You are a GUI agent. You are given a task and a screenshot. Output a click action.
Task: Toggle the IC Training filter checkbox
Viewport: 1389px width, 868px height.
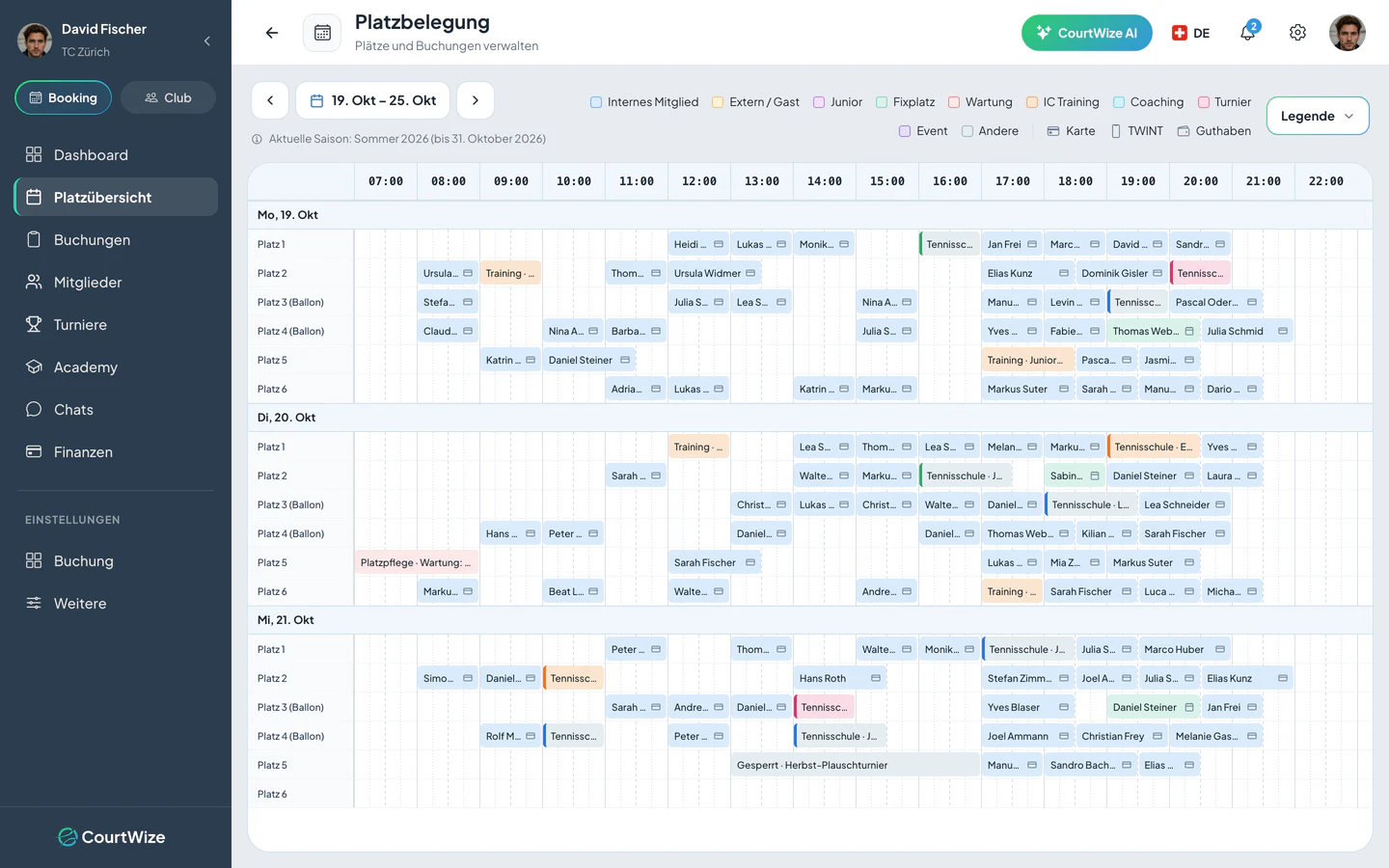coord(1032,102)
